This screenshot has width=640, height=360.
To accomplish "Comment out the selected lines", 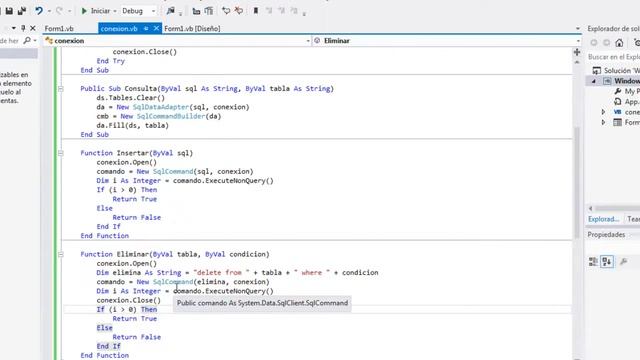I will 226,11.
